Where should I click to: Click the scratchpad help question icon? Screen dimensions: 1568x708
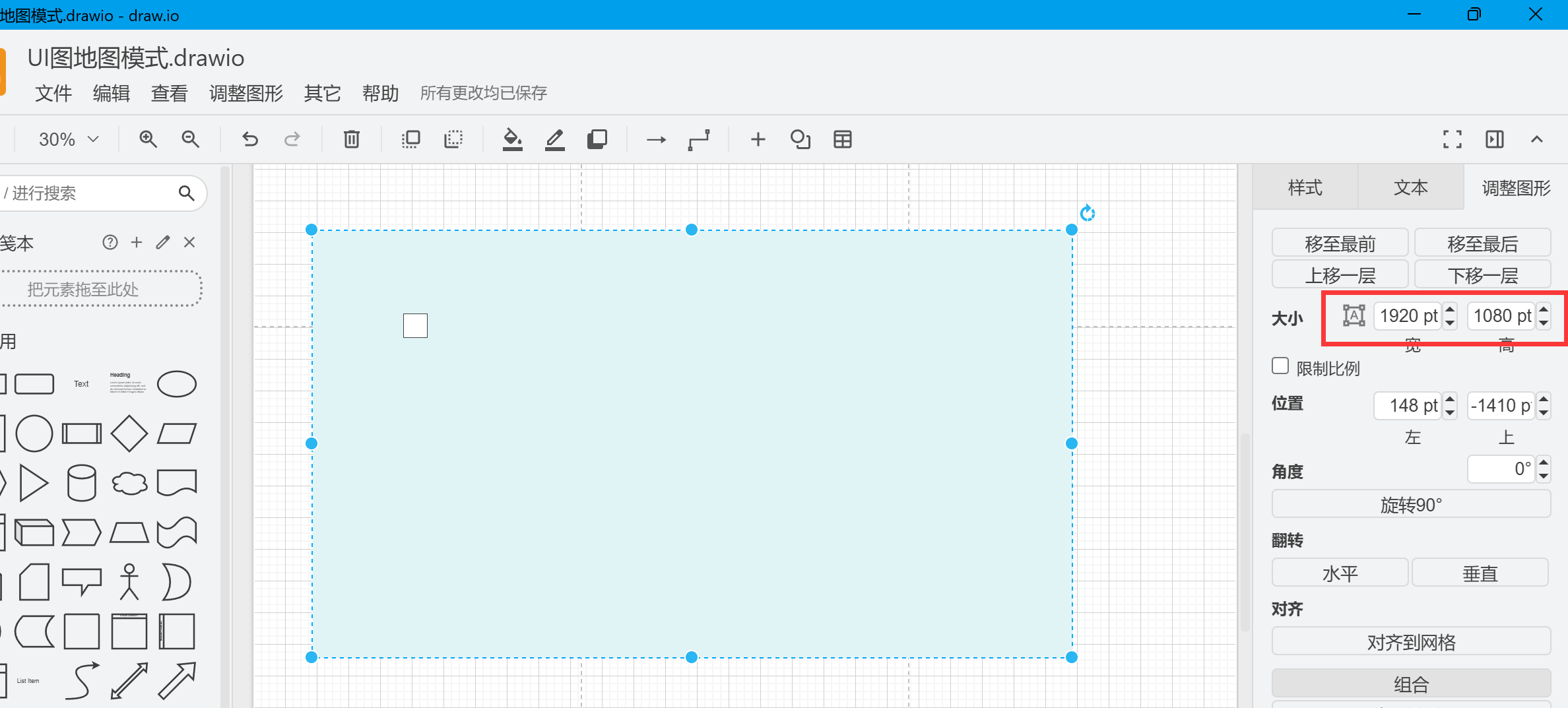(110, 242)
